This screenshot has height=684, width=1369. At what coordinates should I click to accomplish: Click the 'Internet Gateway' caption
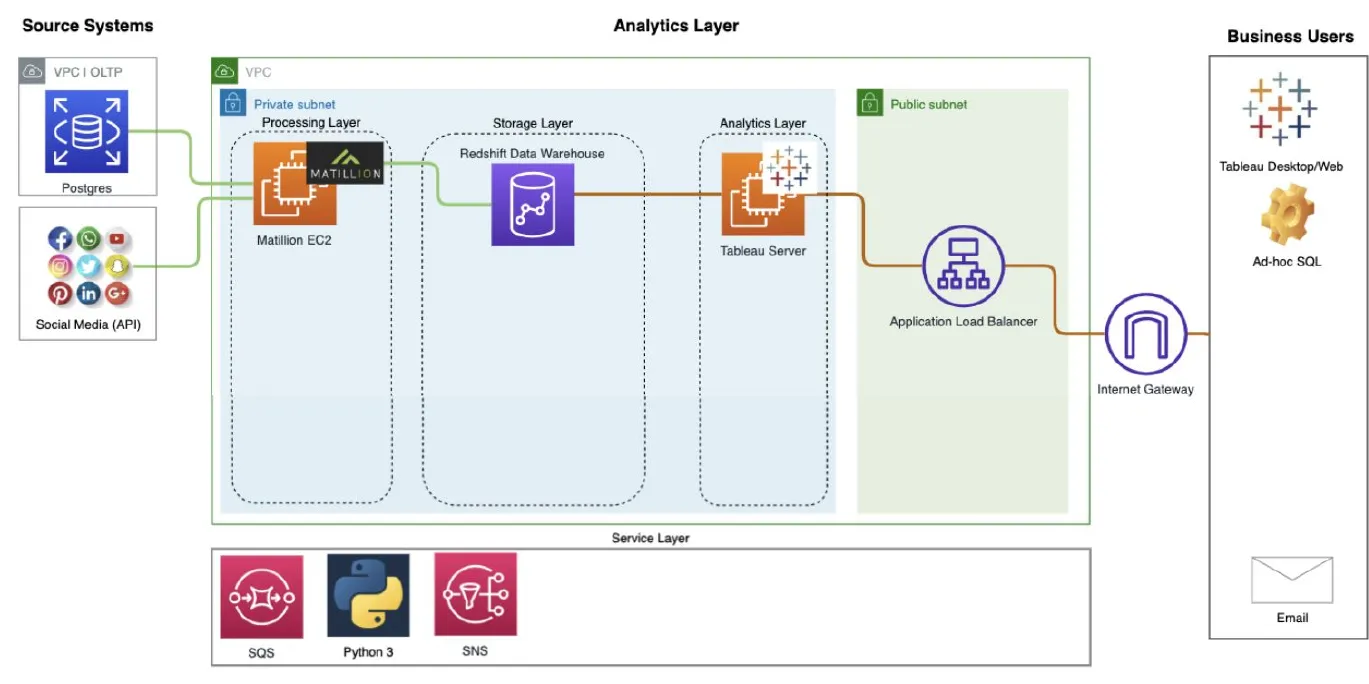click(x=1145, y=389)
